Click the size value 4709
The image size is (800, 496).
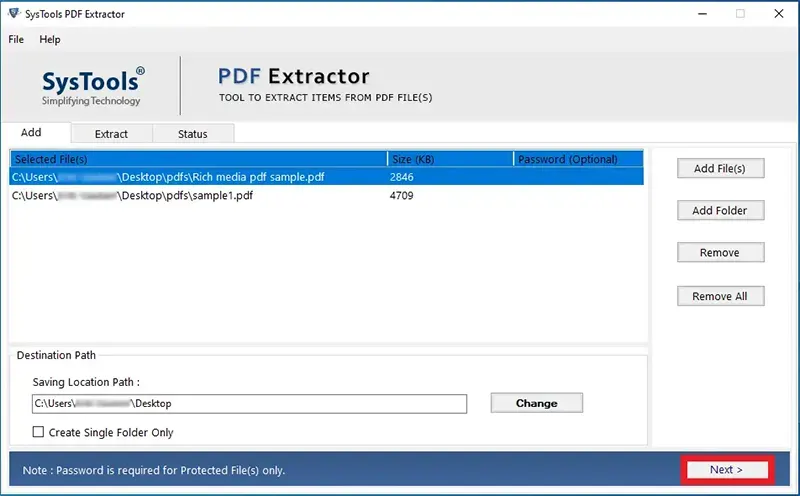[402, 195]
